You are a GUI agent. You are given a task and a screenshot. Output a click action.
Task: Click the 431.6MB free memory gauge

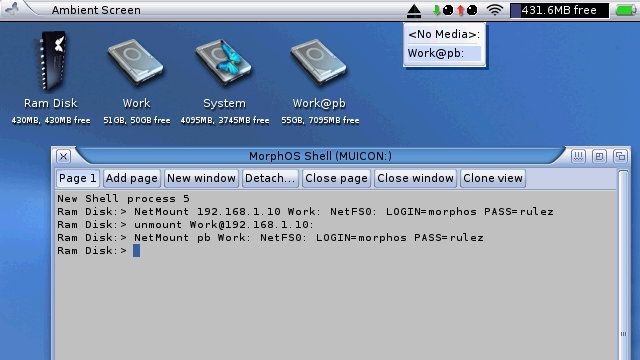(x=560, y=10)
